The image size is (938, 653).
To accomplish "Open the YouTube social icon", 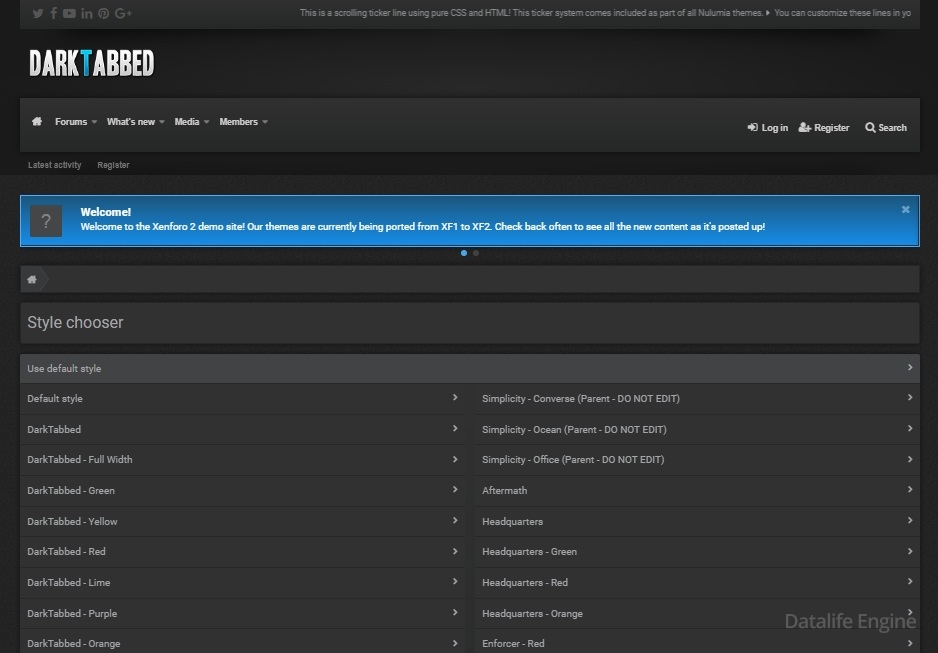I will click(69, 13).
